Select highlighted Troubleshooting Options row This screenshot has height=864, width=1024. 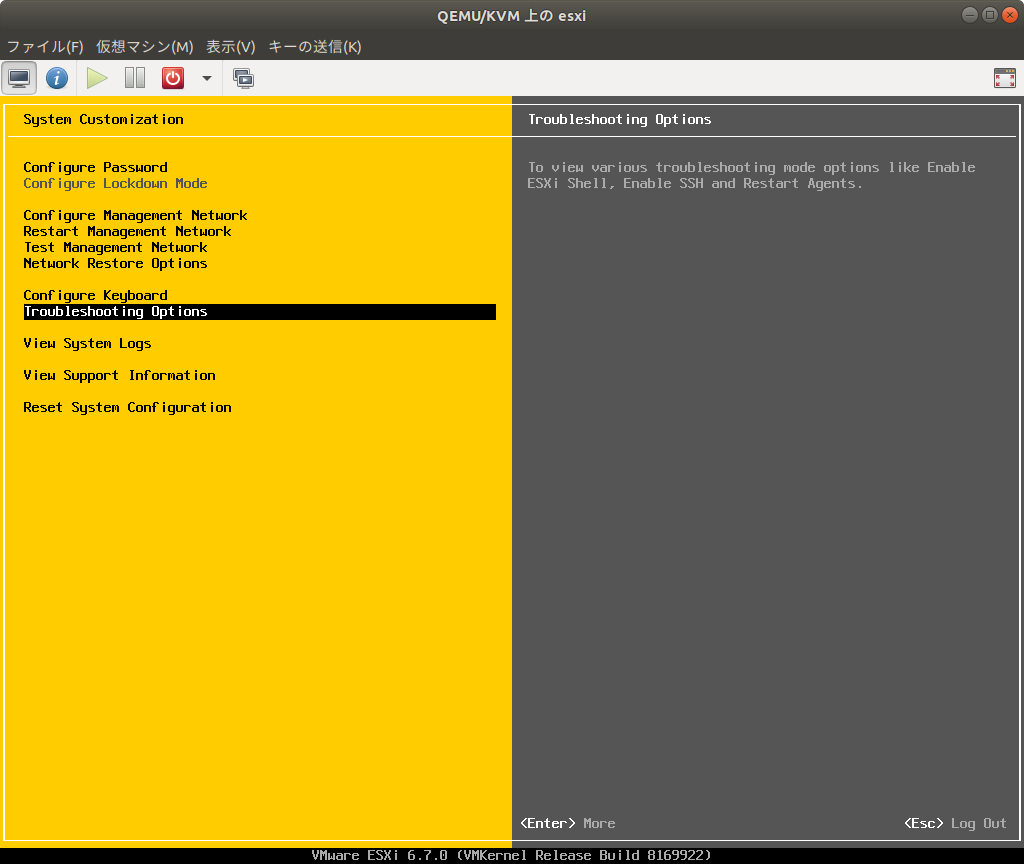click(259, 312)
